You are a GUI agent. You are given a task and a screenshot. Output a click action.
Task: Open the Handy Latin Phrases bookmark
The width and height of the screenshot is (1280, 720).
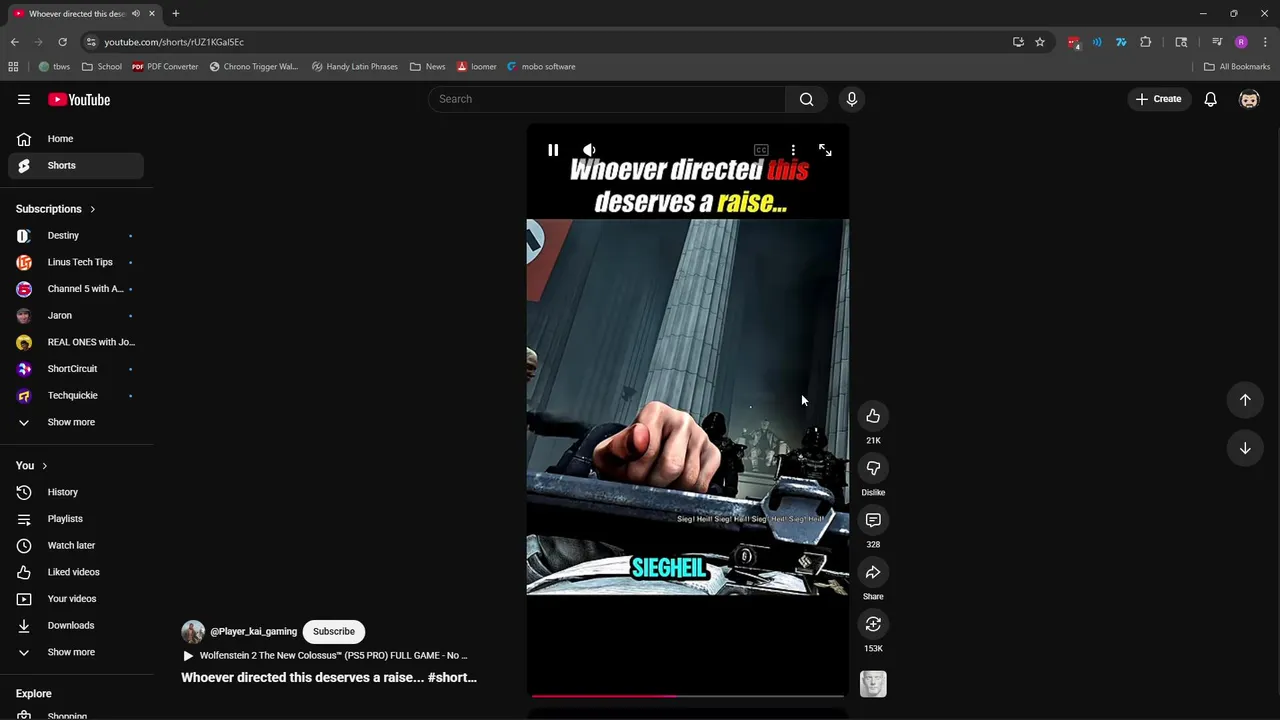355,67
